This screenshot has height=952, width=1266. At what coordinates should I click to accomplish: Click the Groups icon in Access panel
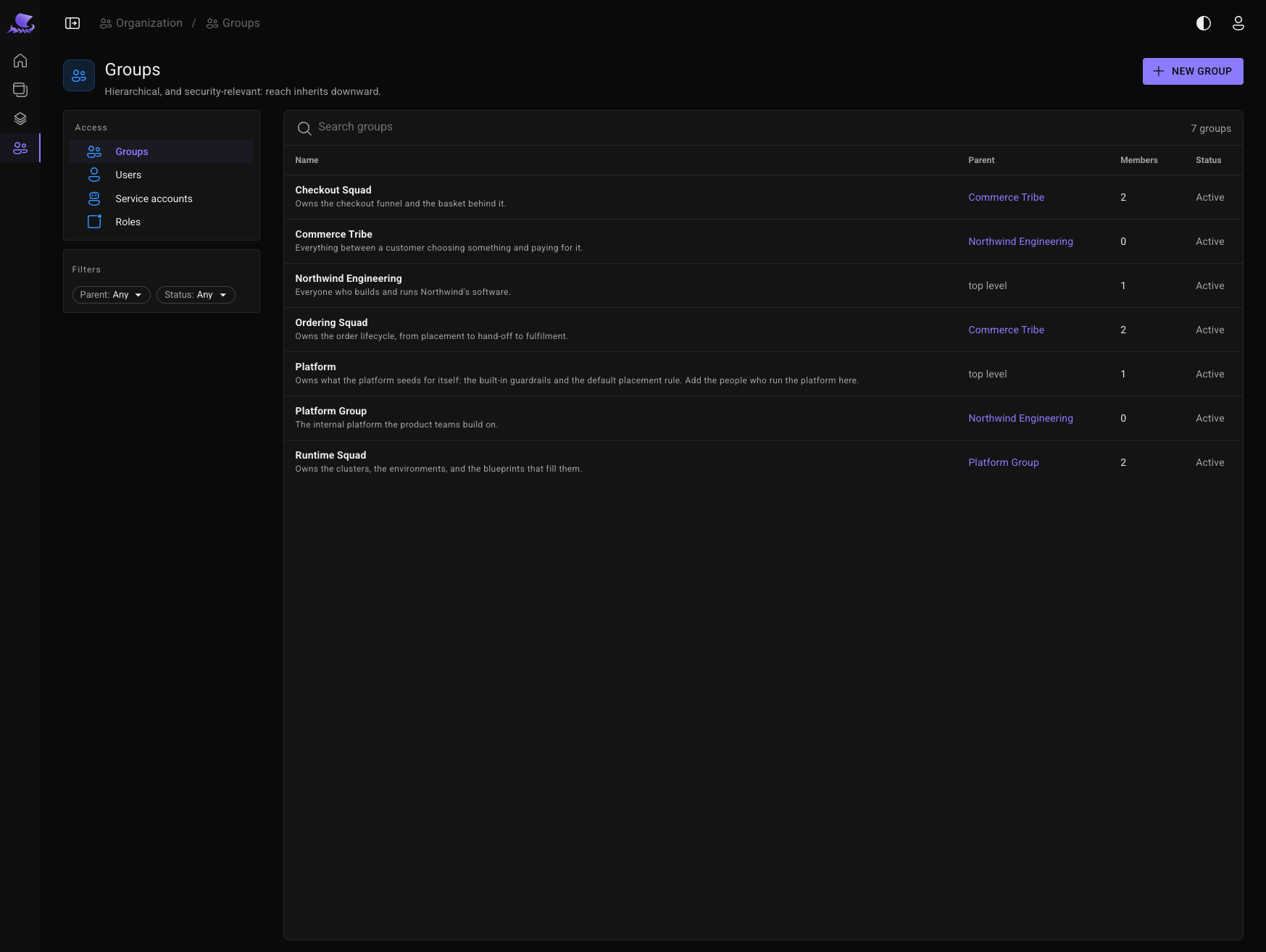point(94,151)
